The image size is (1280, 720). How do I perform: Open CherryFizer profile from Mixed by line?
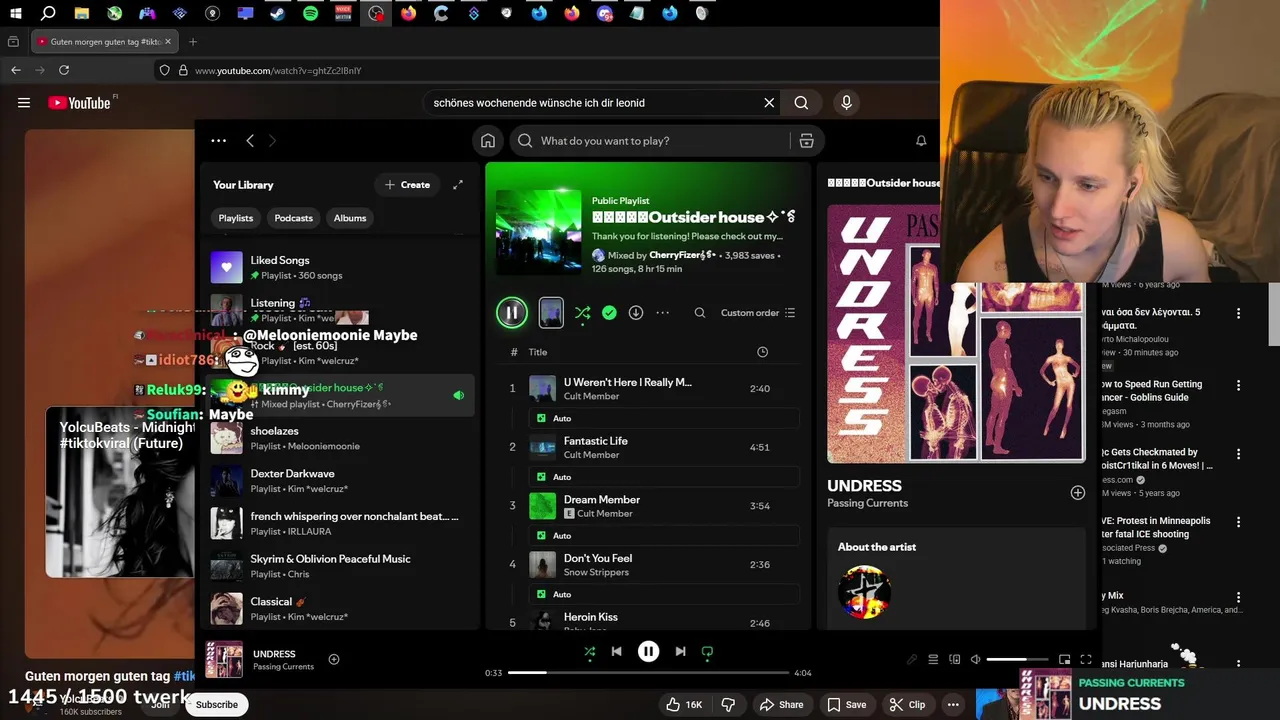coord(683,255)
